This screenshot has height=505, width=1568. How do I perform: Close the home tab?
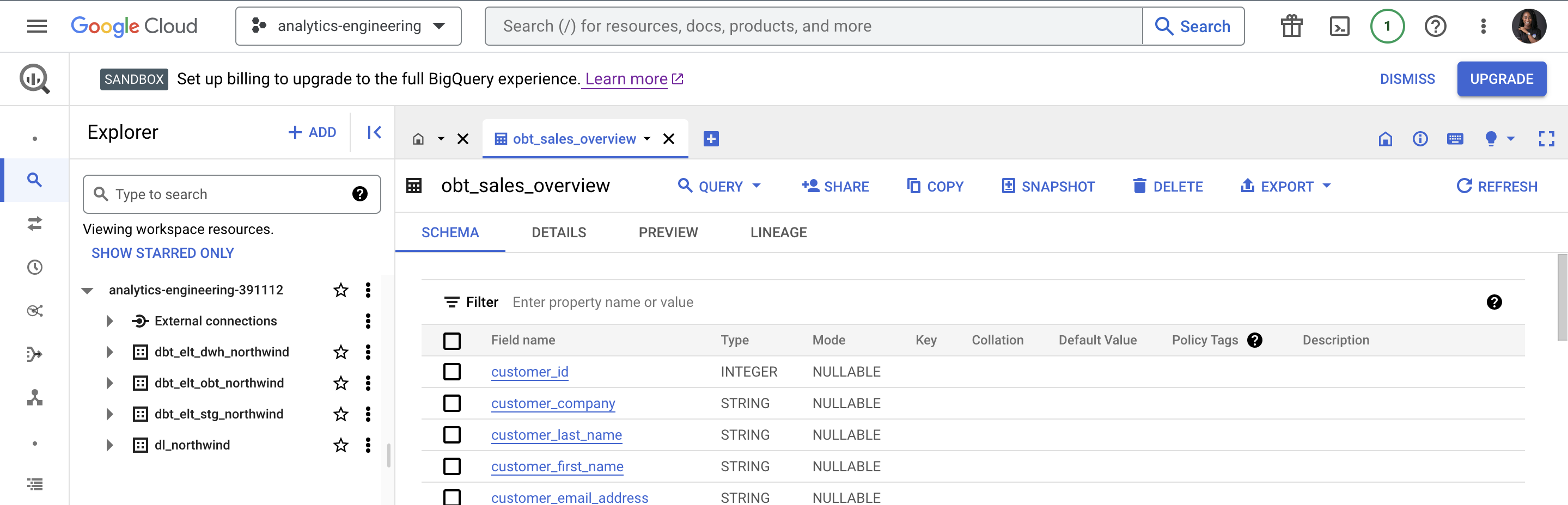(462, 139)
